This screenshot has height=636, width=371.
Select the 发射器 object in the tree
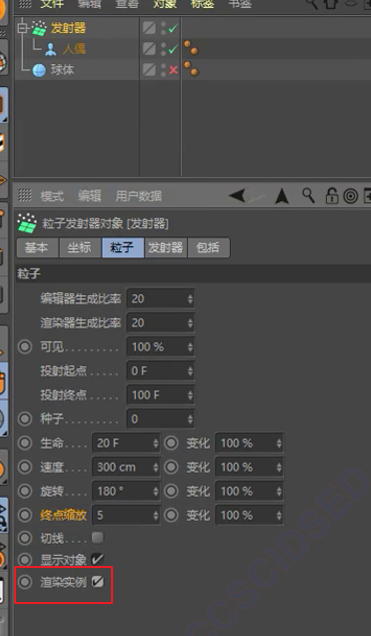68,28
